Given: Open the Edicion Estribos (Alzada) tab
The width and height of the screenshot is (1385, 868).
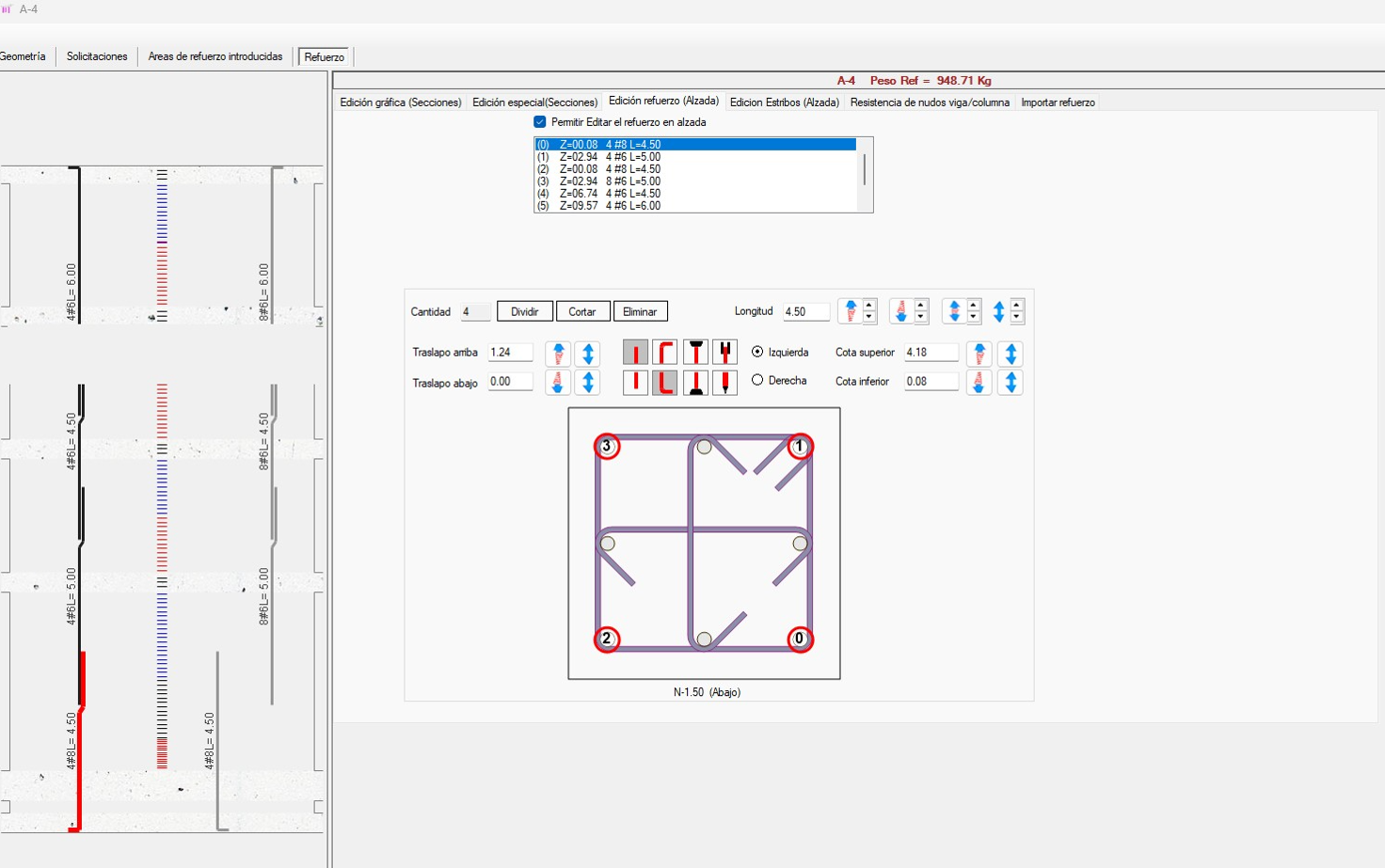Looking at the screenshot, I should (784, 103).
